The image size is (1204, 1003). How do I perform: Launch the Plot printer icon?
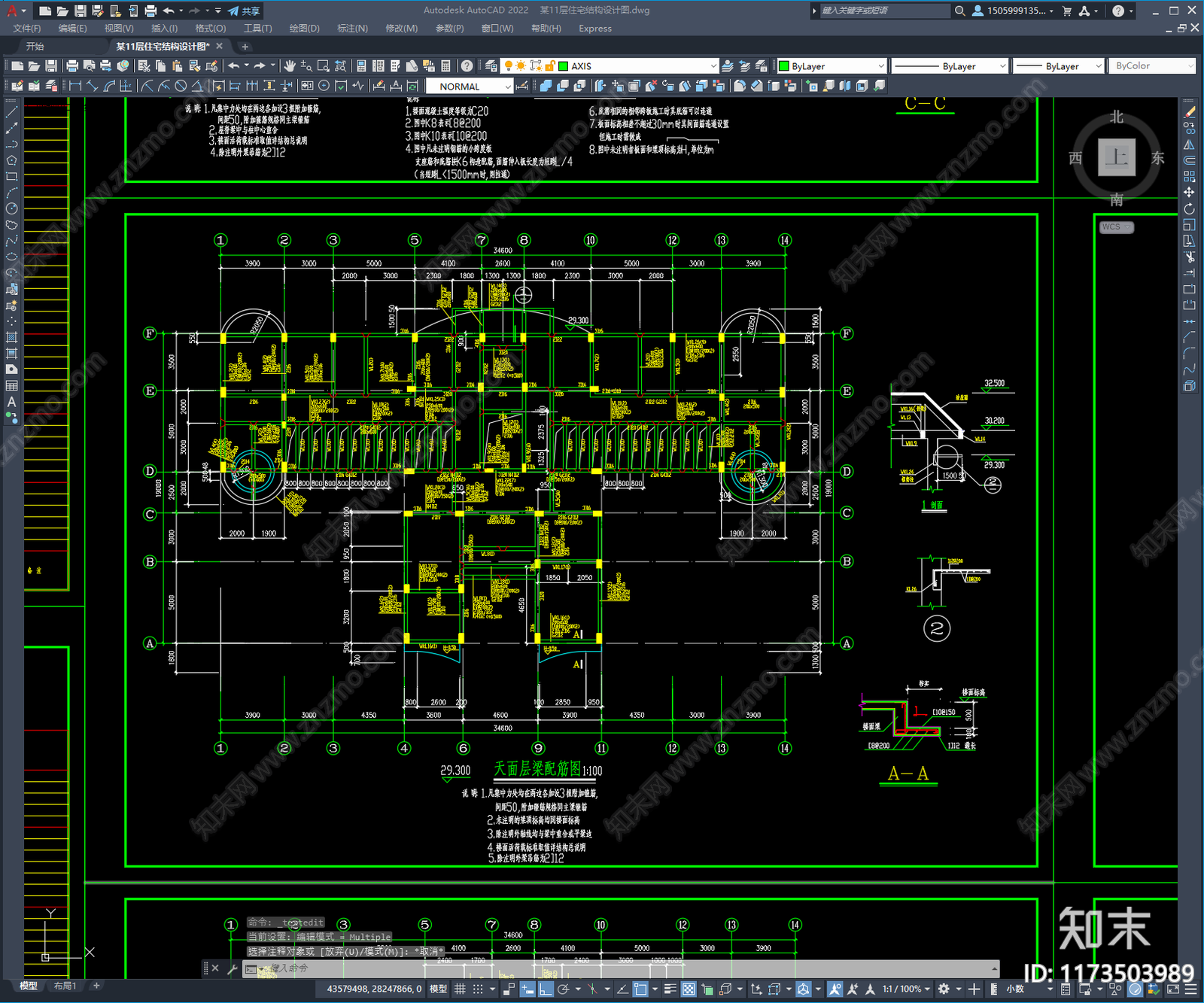click(x=72, y=66)
